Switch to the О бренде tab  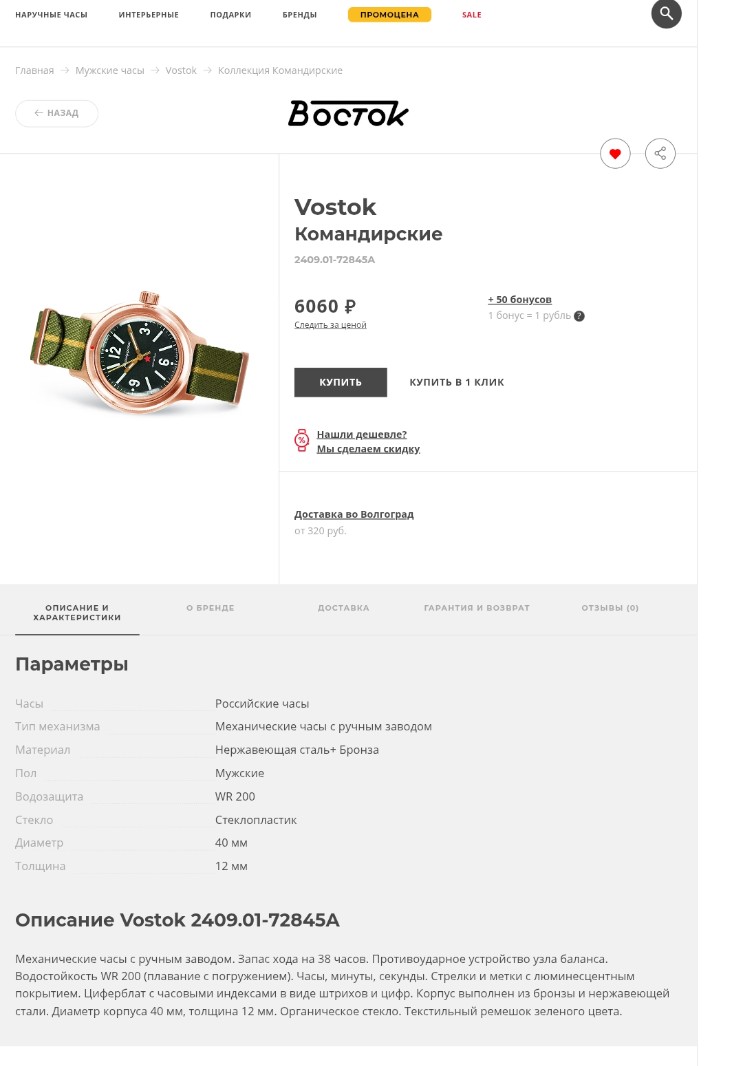(211, 608)
